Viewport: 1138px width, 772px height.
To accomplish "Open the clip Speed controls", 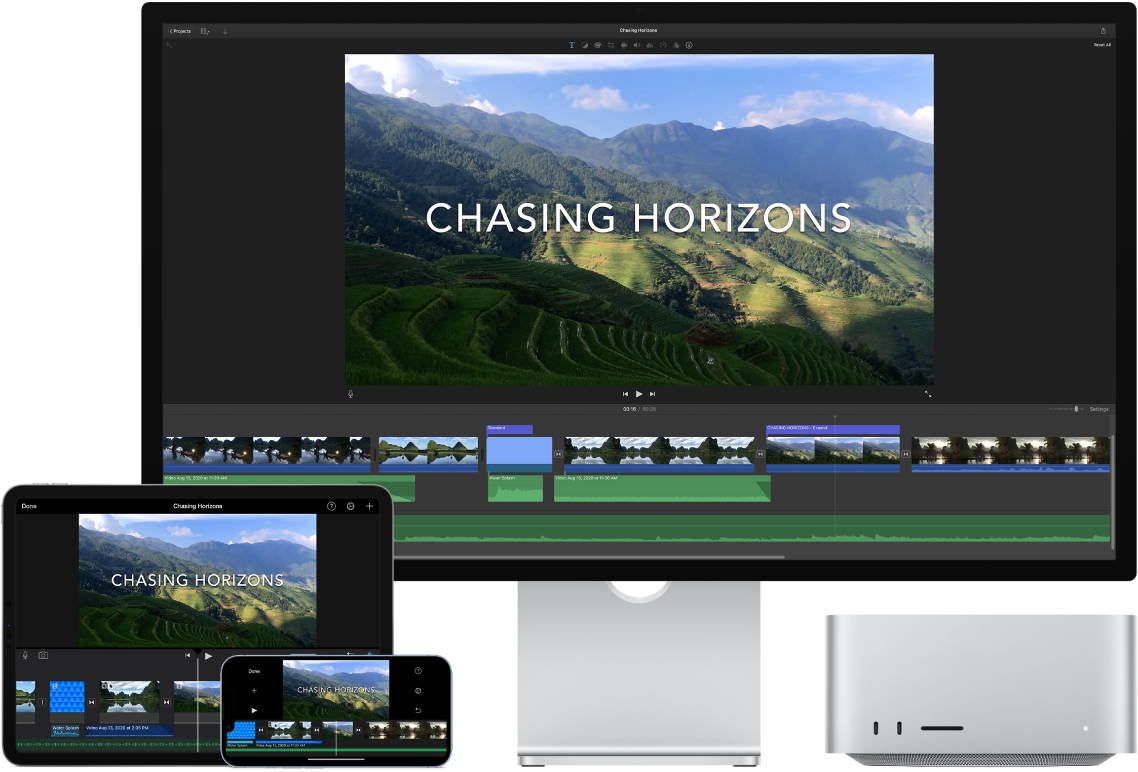I will click(x=663, y=45).
